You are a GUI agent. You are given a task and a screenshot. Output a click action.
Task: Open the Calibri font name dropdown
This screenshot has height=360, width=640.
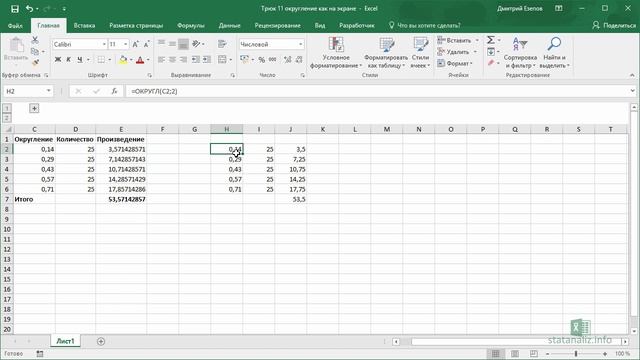tap(104, 44)
